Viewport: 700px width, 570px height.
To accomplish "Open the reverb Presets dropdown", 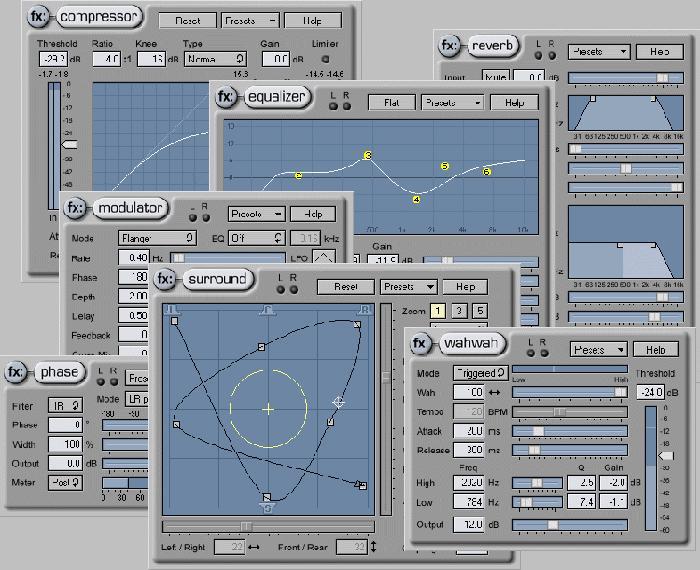I will pyautogui.click(x=599, y=52).
